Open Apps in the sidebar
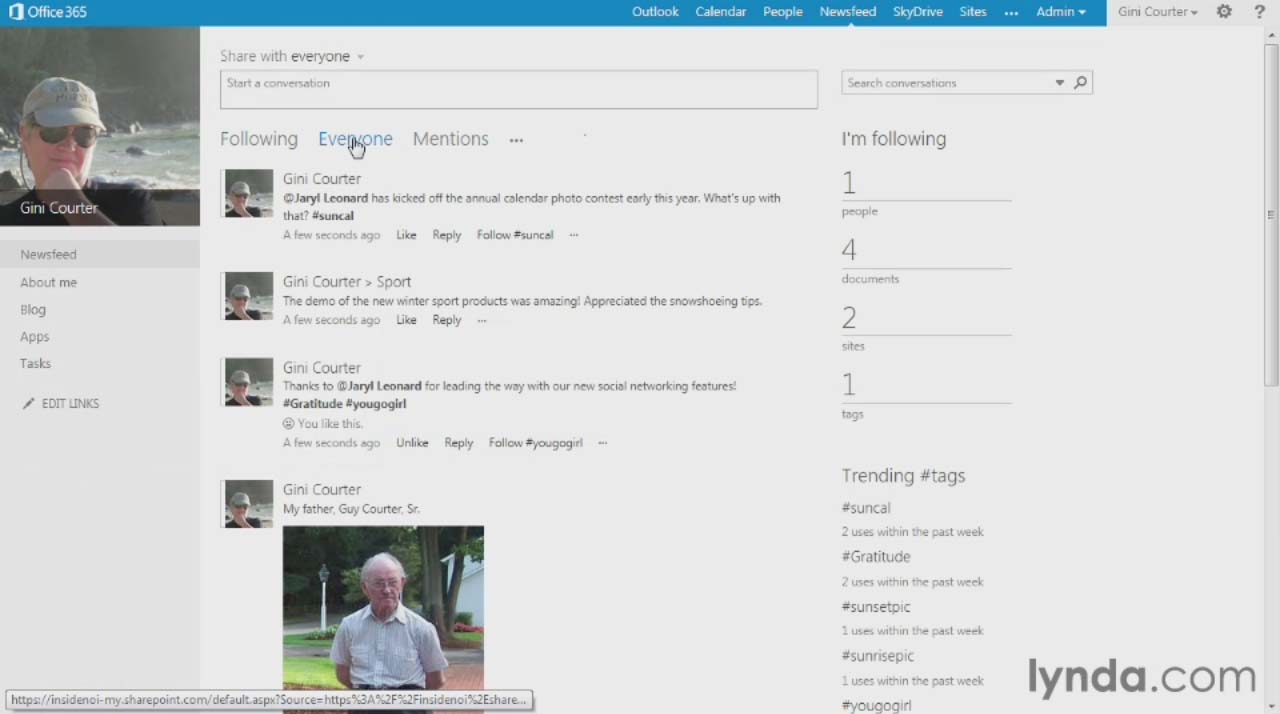Image resolution: width=1280 pixels, height=714 pixels. [x=34, y=337]
